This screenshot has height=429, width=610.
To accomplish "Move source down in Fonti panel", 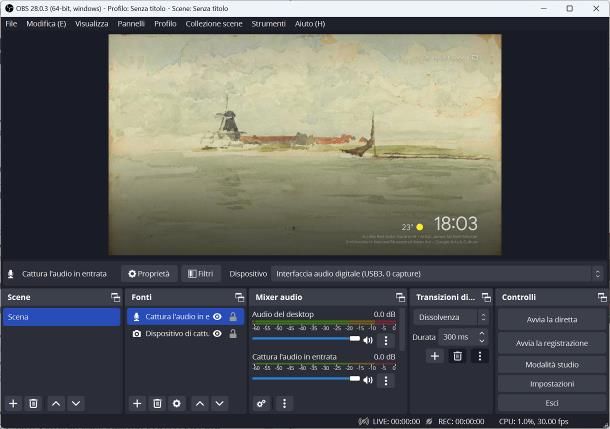I will pyautogui.click(x=219, y=403).
